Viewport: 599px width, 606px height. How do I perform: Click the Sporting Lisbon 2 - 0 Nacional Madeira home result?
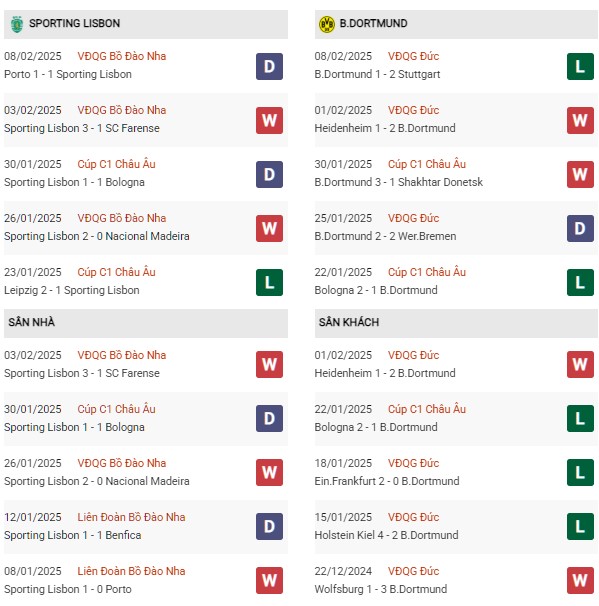click(97, 481)
